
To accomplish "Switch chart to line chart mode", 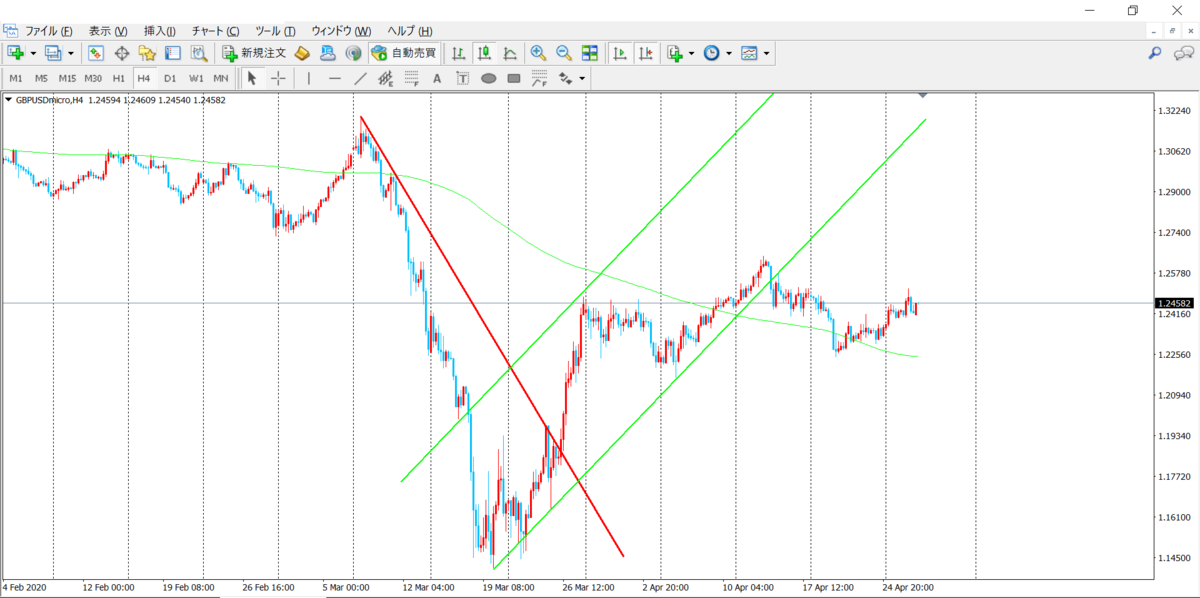I will [x=510, y=53].
